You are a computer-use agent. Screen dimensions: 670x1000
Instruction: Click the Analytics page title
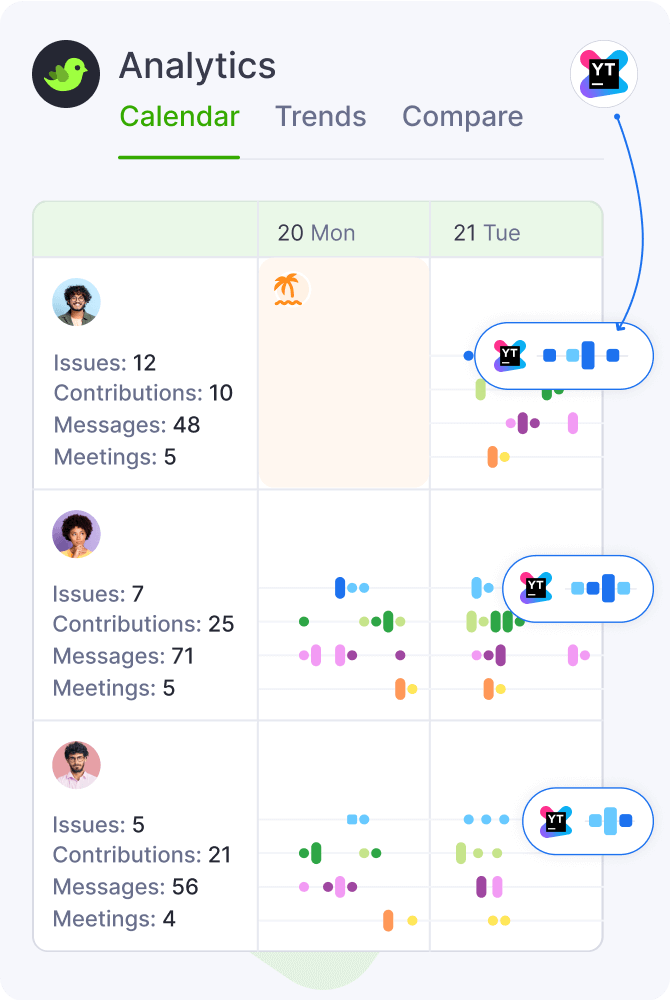197,66
